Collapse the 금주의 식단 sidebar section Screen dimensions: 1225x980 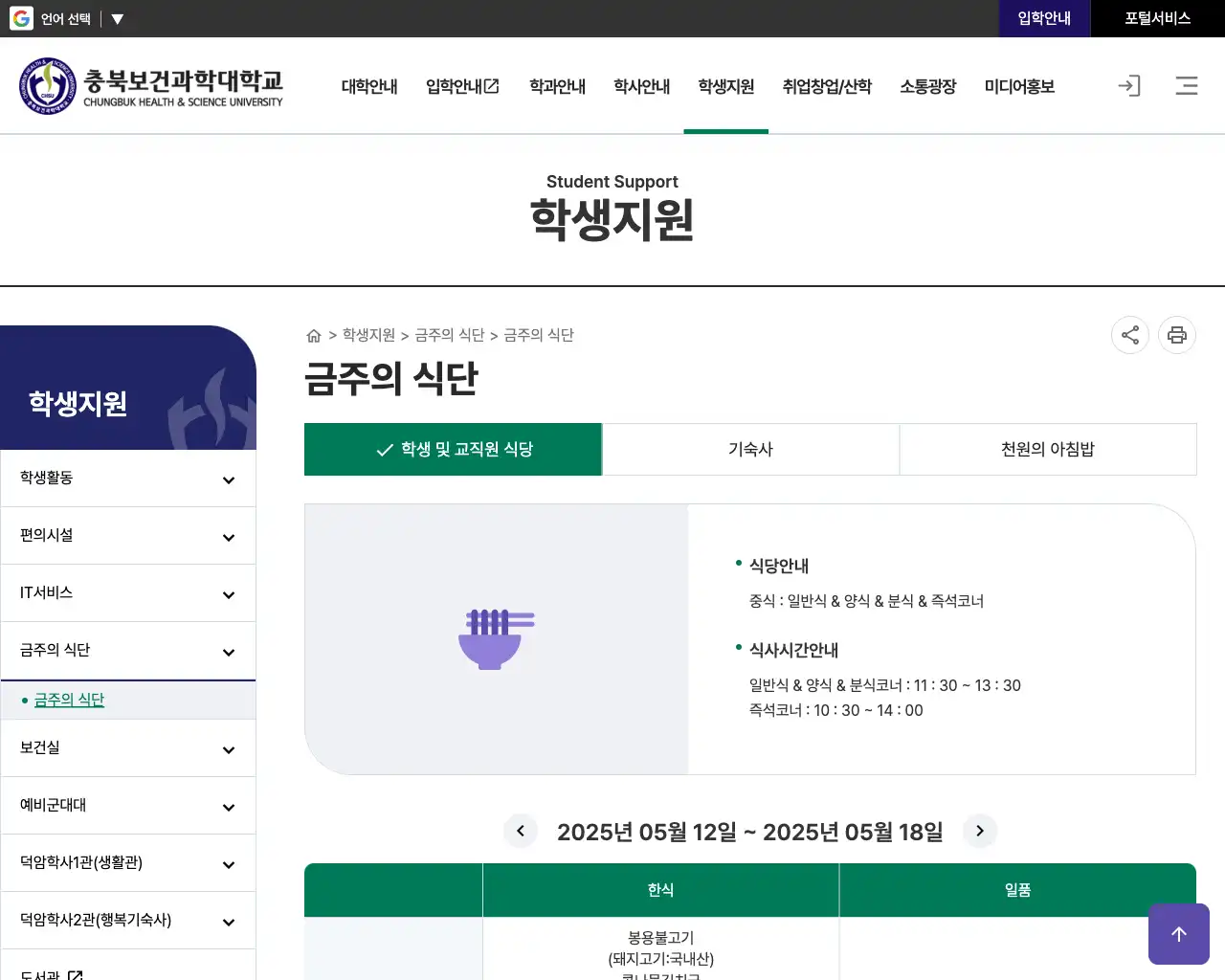click(128, 651)
